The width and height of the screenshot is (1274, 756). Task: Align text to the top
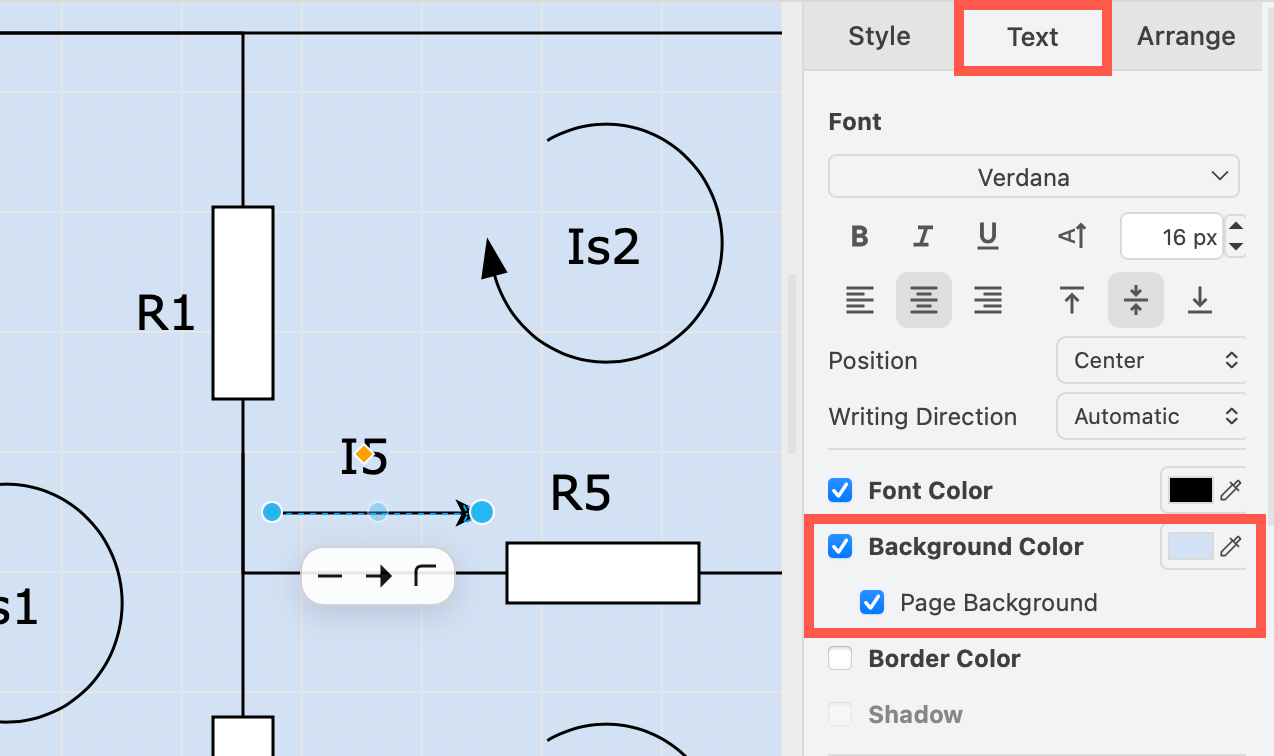point(1072,300)
